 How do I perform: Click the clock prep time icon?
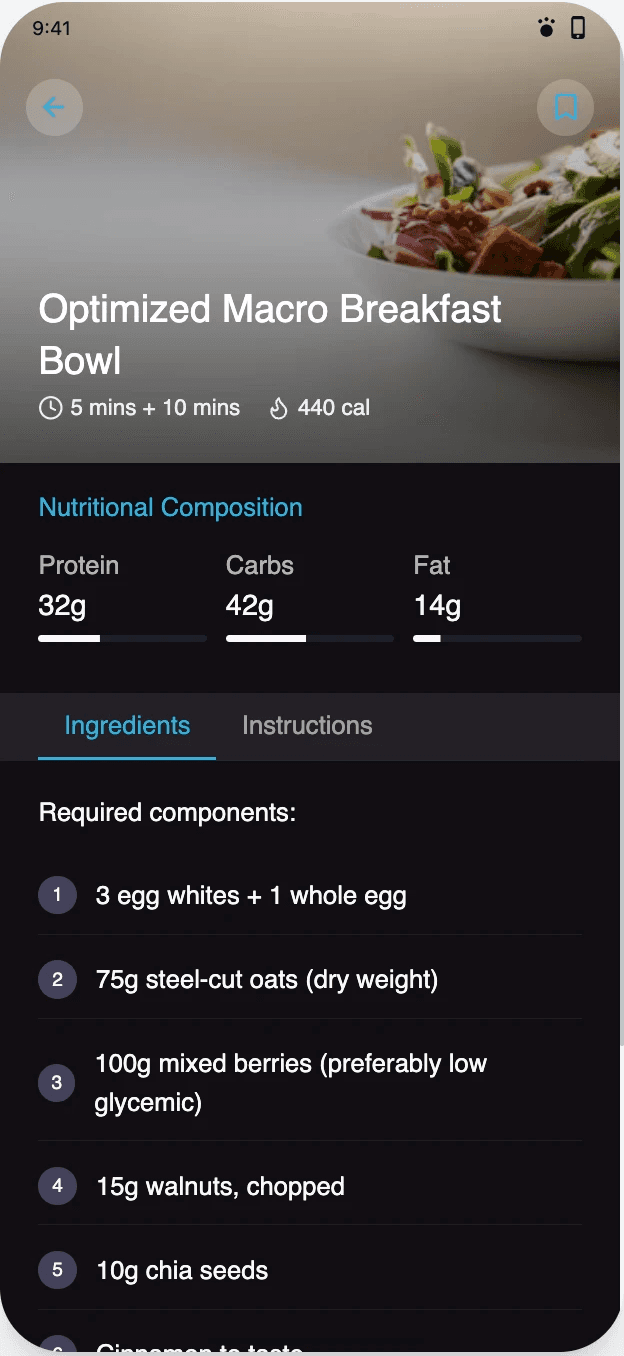click(50, 408)
